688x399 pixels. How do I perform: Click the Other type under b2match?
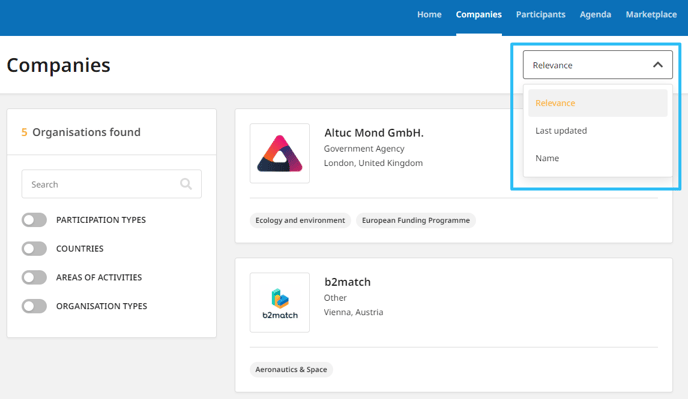(335, 298)
